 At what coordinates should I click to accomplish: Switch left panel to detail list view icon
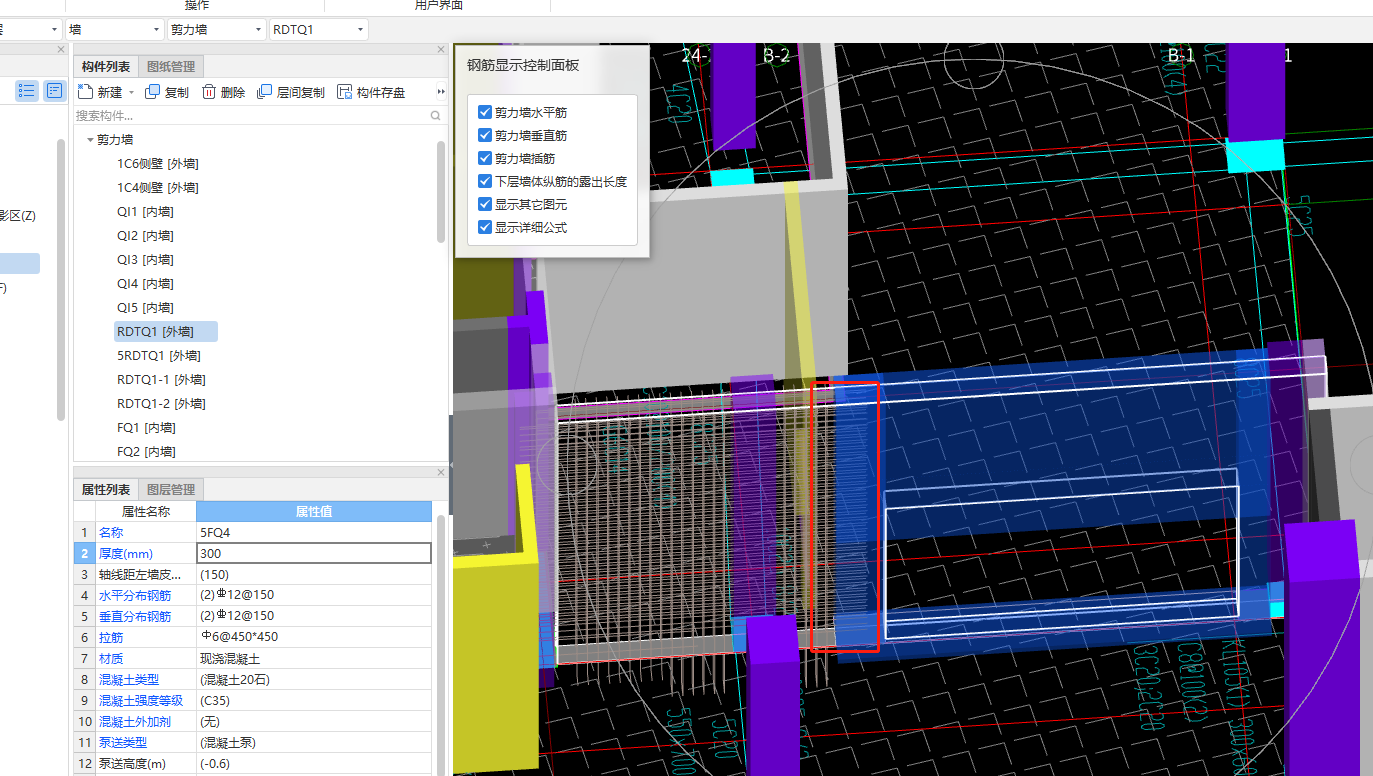coord(54,91)
